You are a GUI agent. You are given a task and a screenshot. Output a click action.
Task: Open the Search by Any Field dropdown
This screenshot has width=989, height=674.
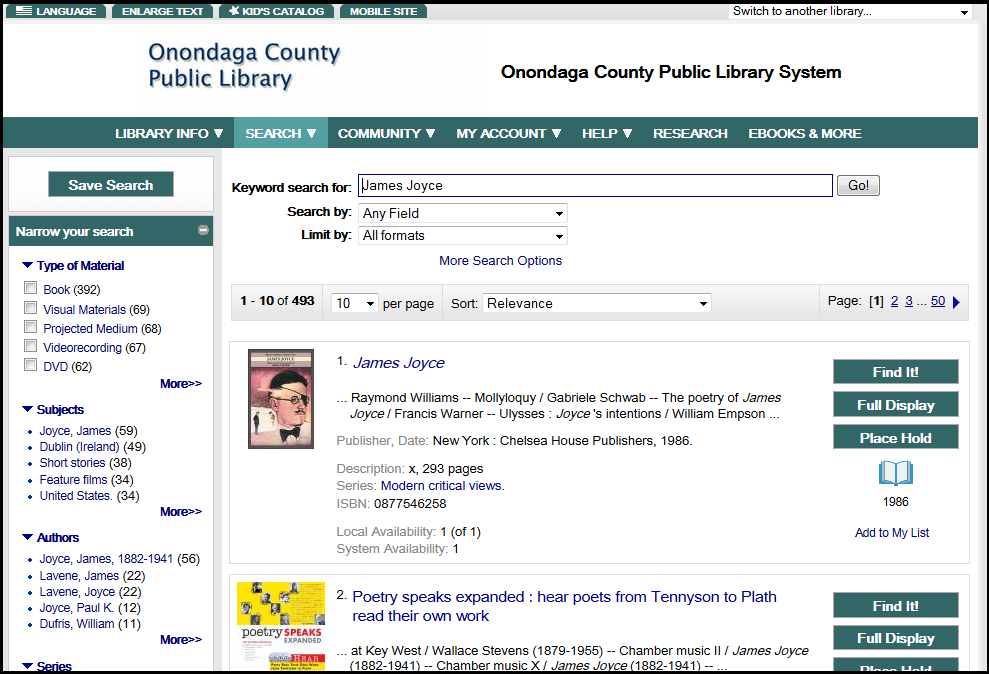(463, 213)
